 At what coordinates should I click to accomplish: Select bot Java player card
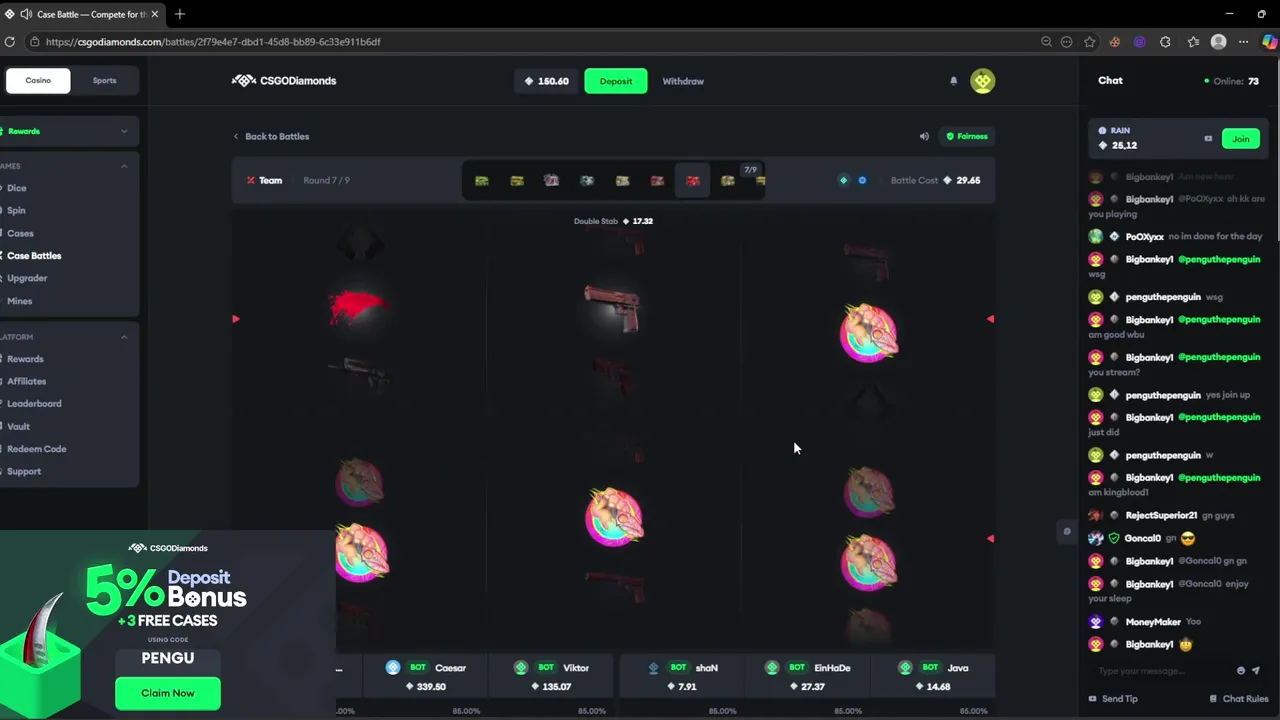click(932, 677)
